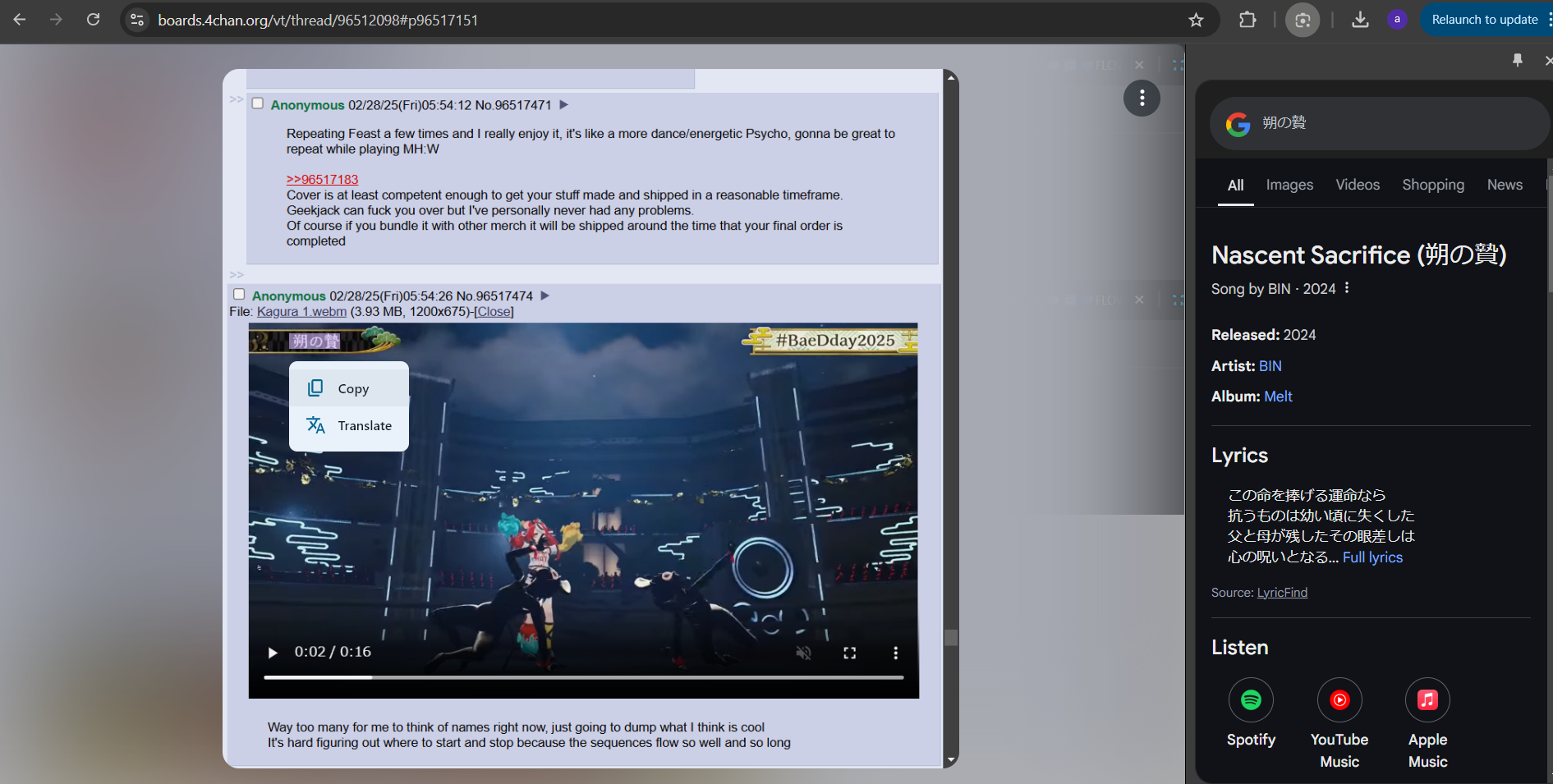Open the >>96517183 quote link

click(x=322, y=180)
